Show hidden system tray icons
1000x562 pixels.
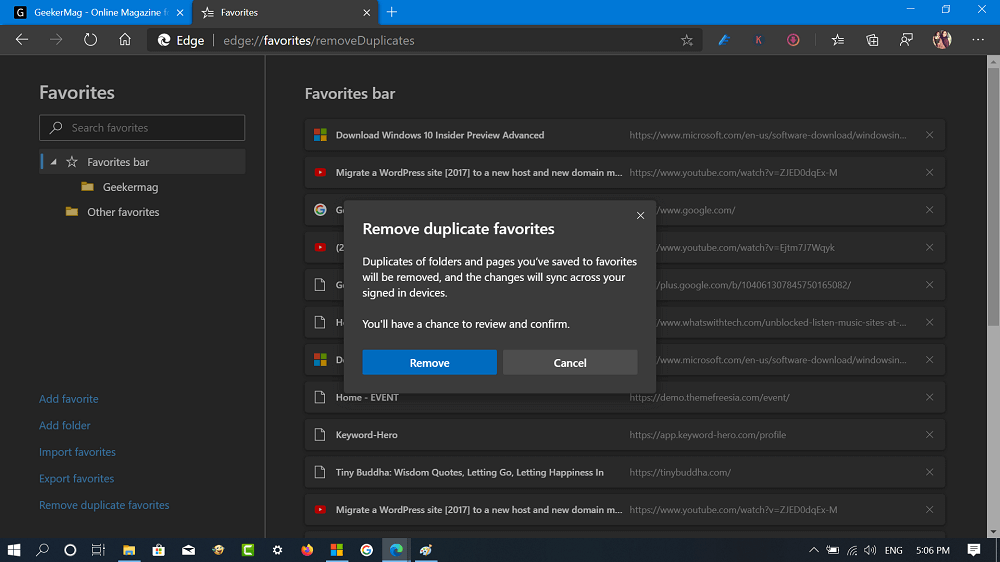point(814,550)
